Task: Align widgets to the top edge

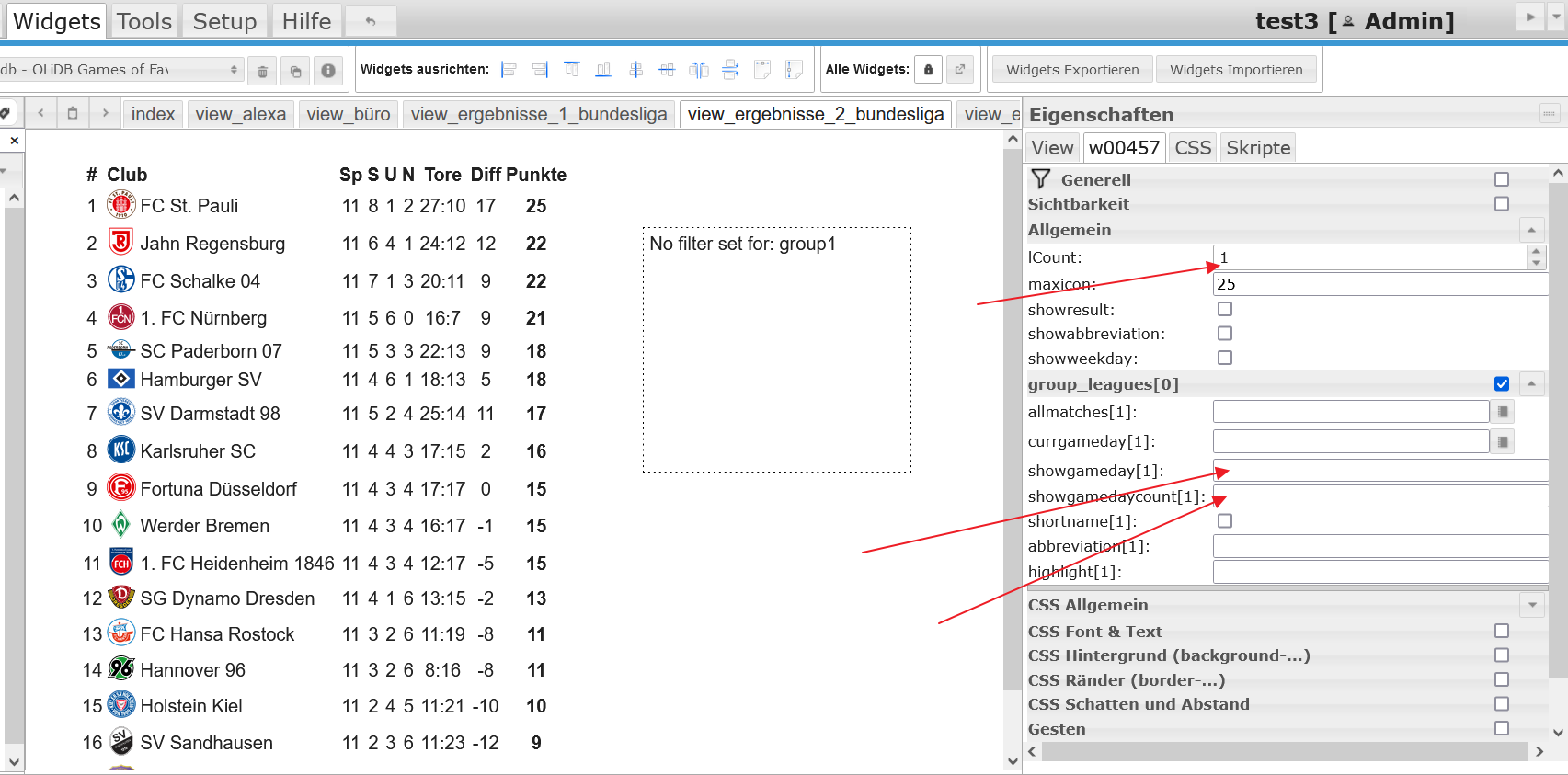Action: tap(571, 70)
